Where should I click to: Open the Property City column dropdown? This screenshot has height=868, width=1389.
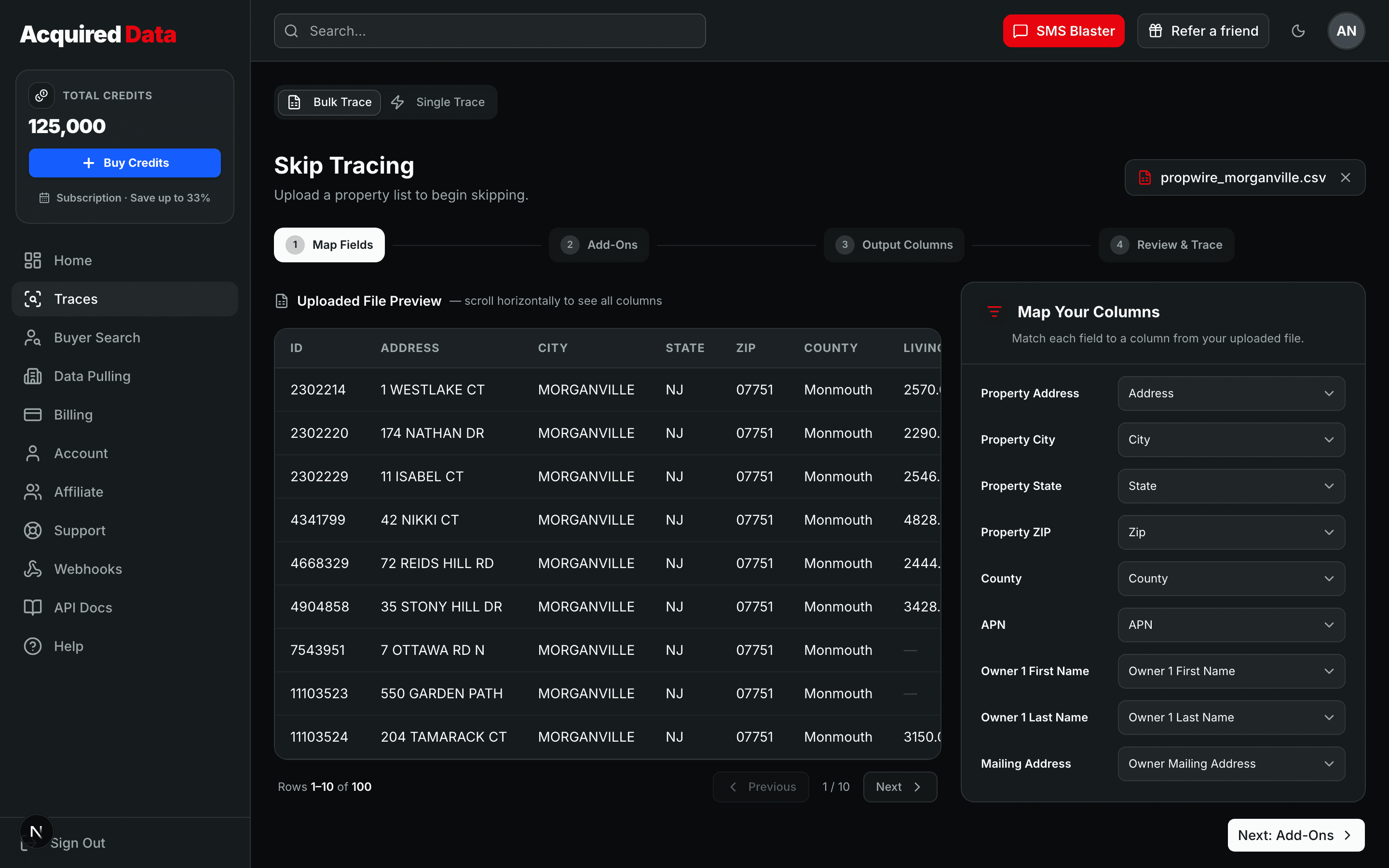(x=1231, y=440)
